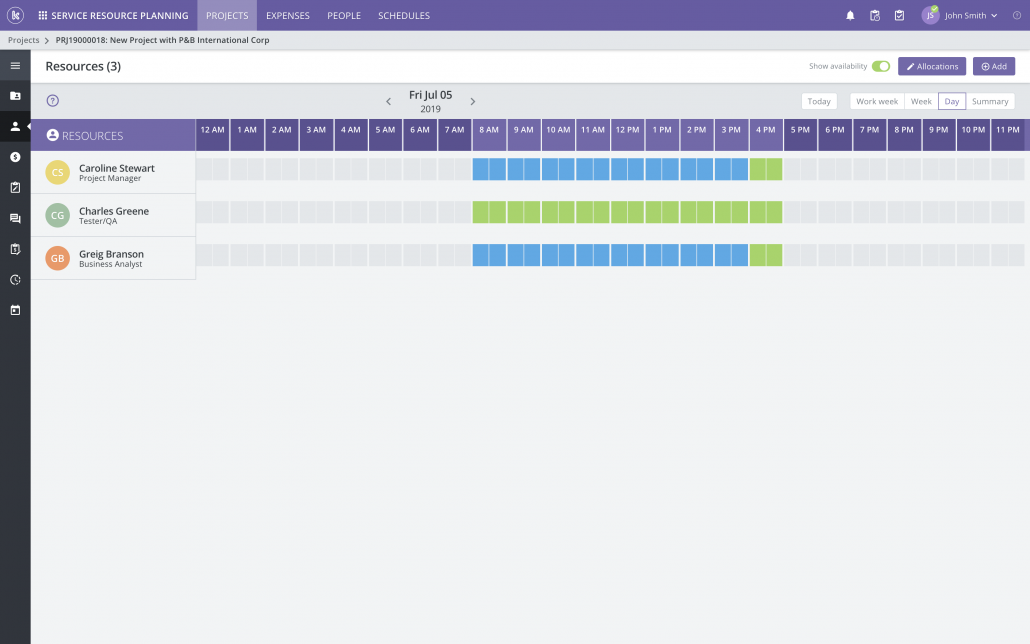
Task: Click the Business Analyst role text
Action: tap(110, 264)
